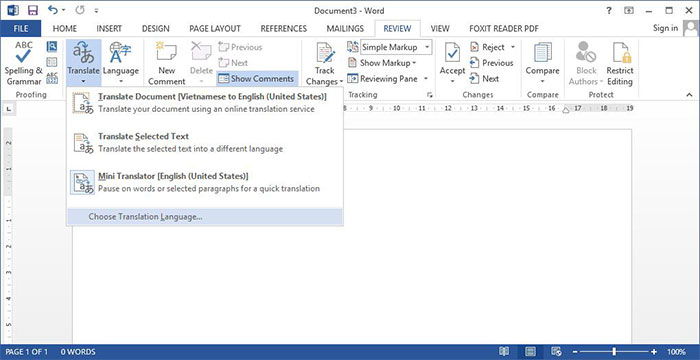The height and width of the screenshot is (360, 700).
Task: Open the MAILINGS tab
Action: click(345, 29)
